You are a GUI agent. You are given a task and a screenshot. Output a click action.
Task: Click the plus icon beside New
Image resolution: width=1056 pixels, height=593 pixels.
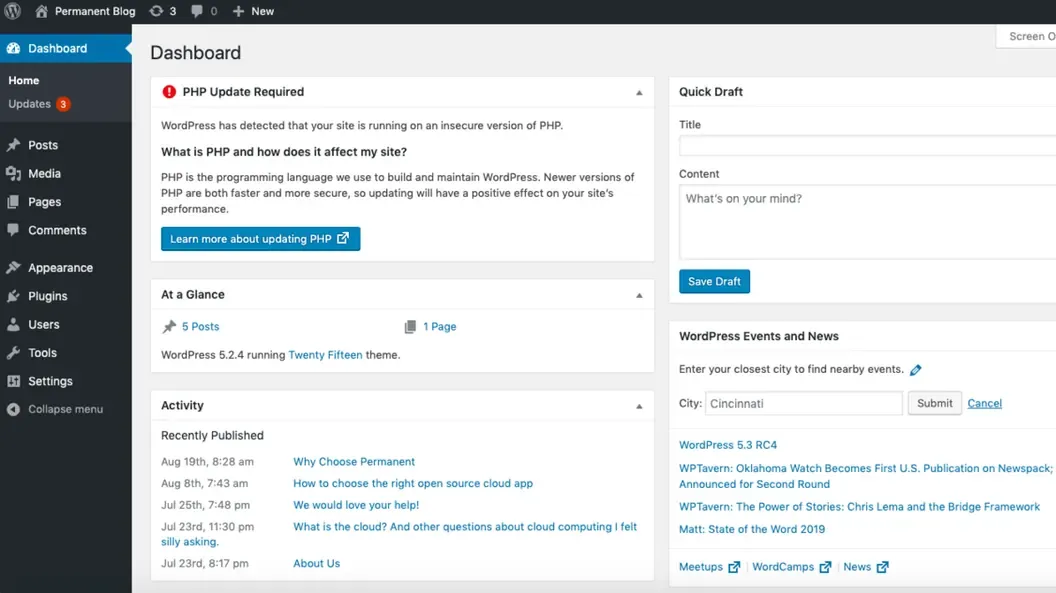click(x=238, y=11)
